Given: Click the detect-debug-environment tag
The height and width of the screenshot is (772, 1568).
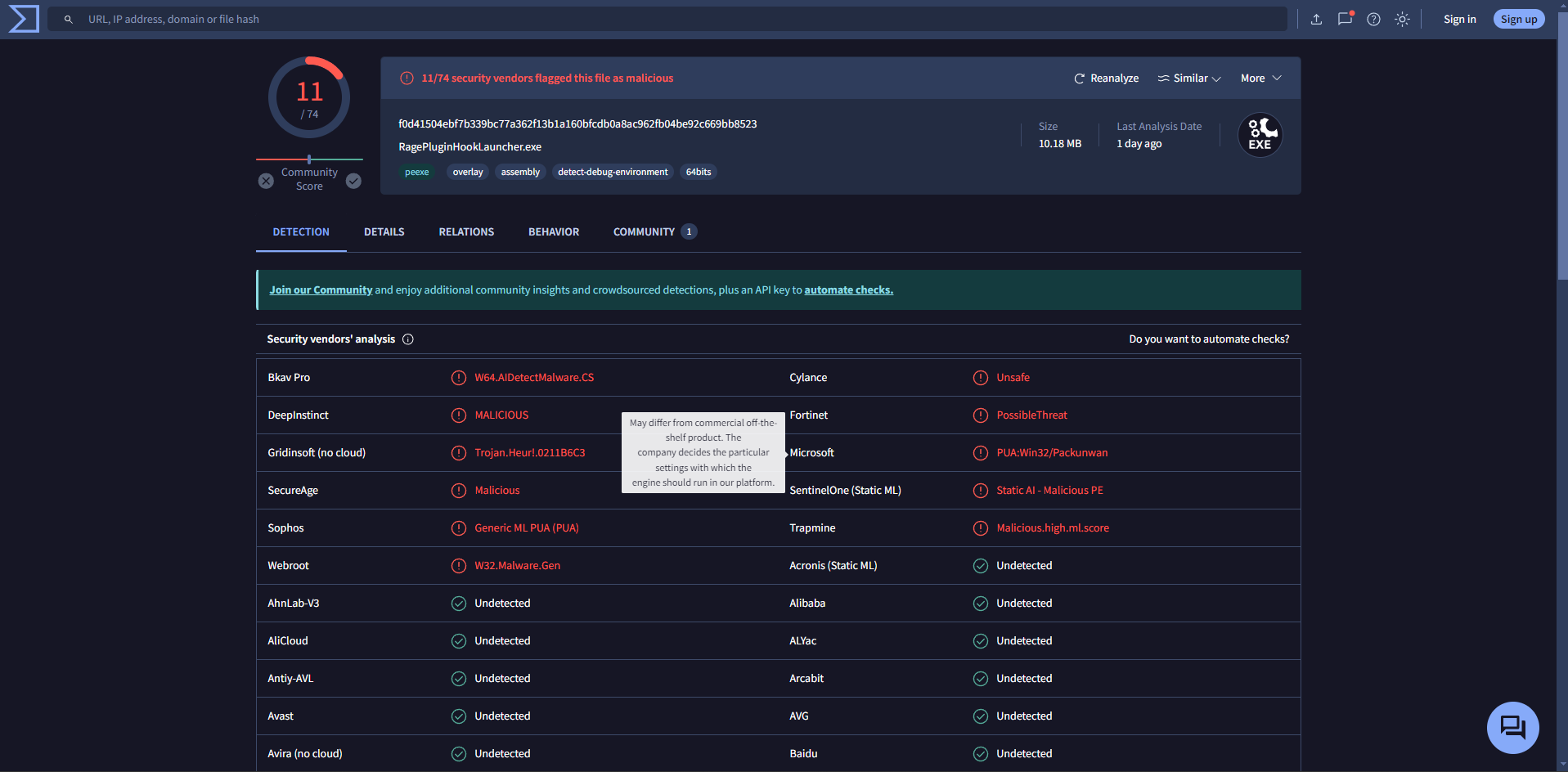Looking at the screenshot, I should click(x=613, y=173).
